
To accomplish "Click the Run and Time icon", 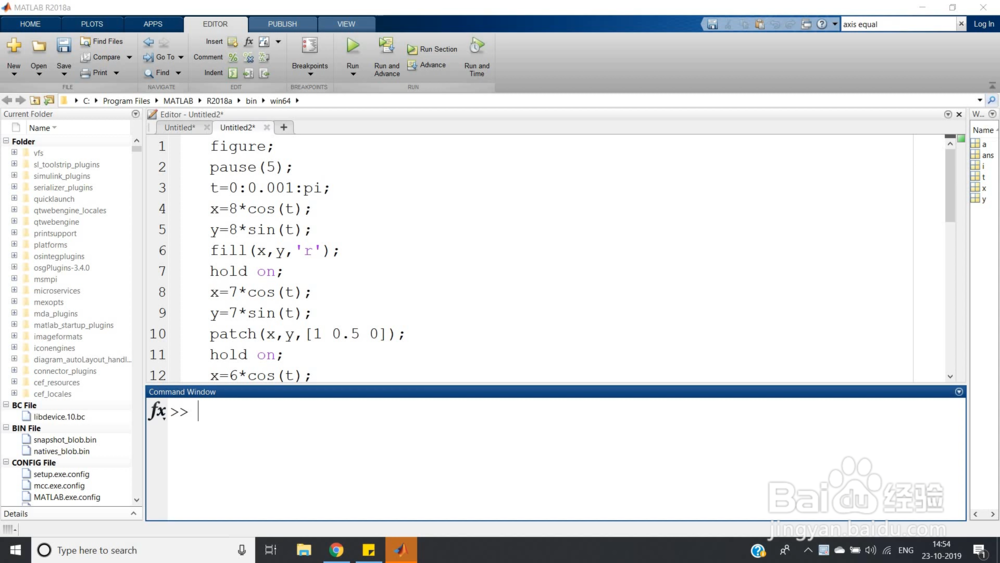I will [477, 47].
